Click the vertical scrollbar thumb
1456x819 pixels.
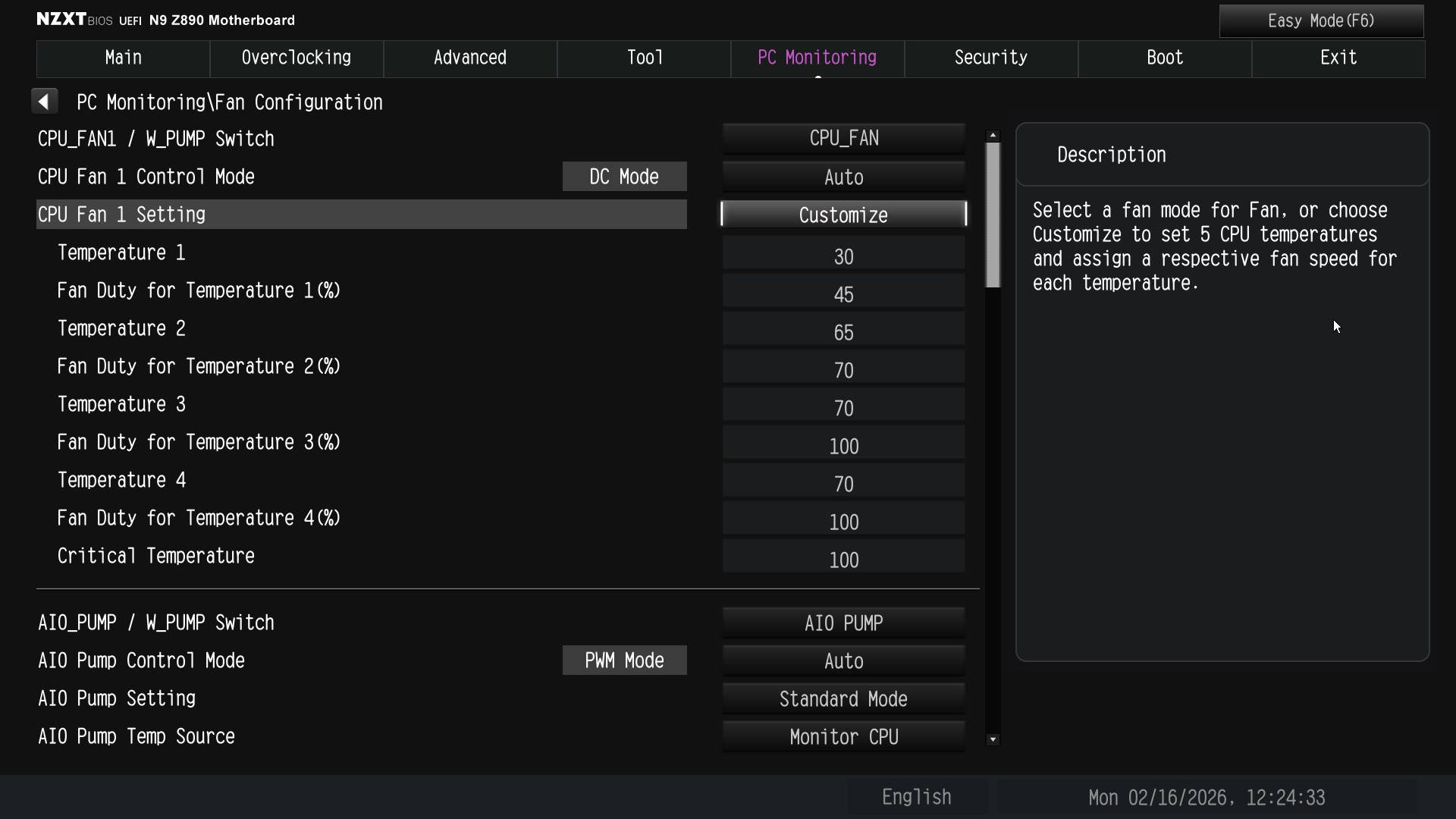pos(993,216)
